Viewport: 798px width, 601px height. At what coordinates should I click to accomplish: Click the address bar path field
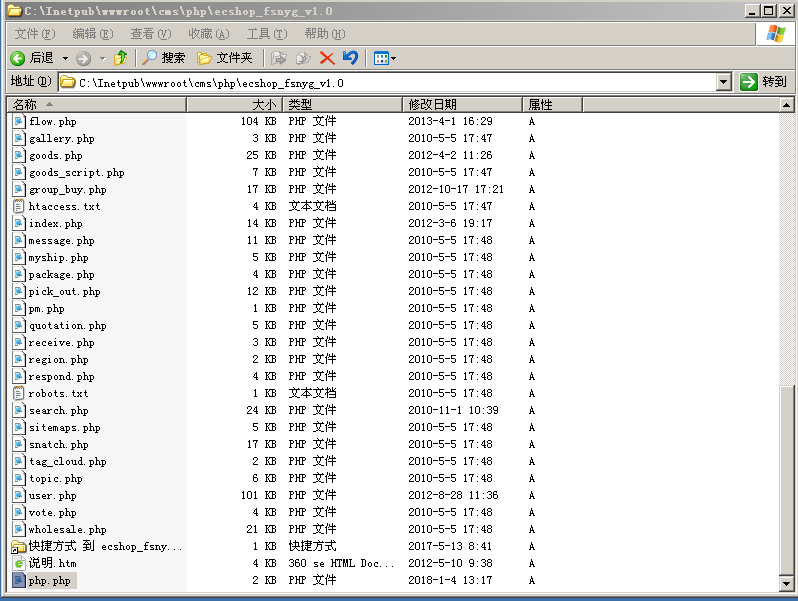tap(388, 82)
